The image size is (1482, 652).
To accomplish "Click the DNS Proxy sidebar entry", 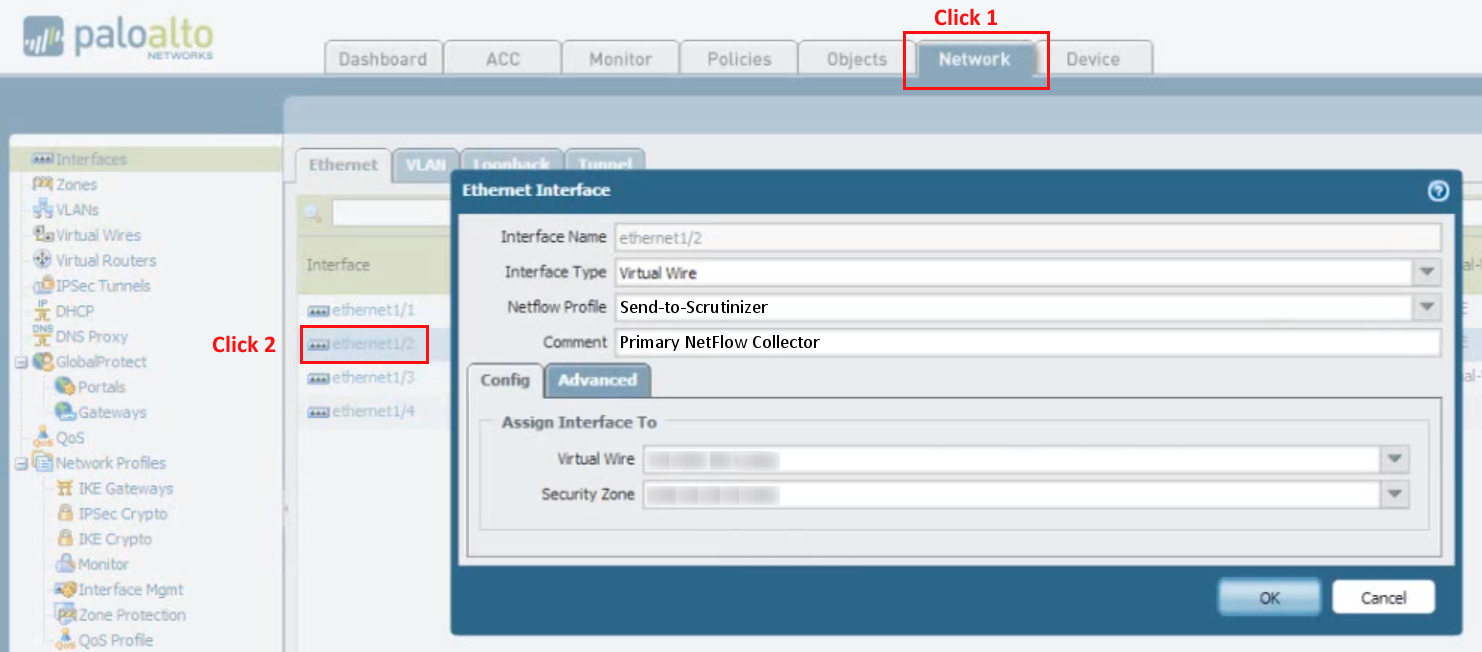I will click(91, 337).
